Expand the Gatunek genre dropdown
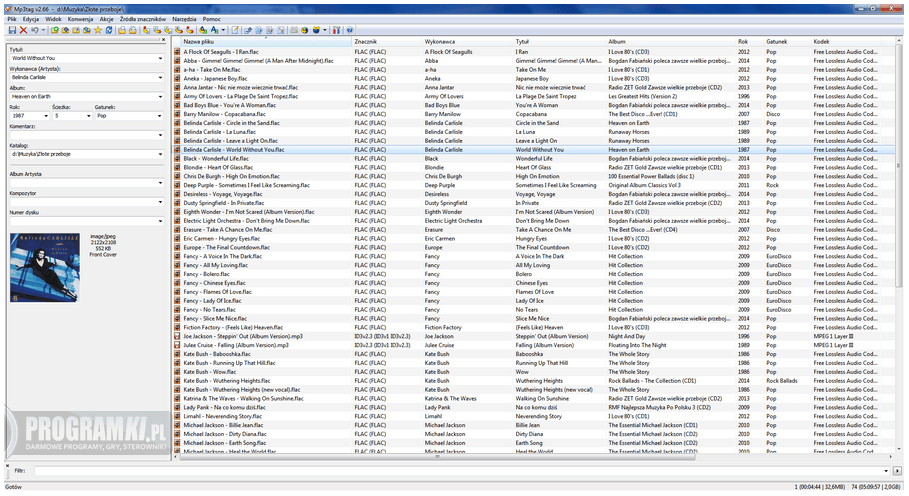Image resolution: width=909 pixels, height=496 pixels. (x=160, y=116)
